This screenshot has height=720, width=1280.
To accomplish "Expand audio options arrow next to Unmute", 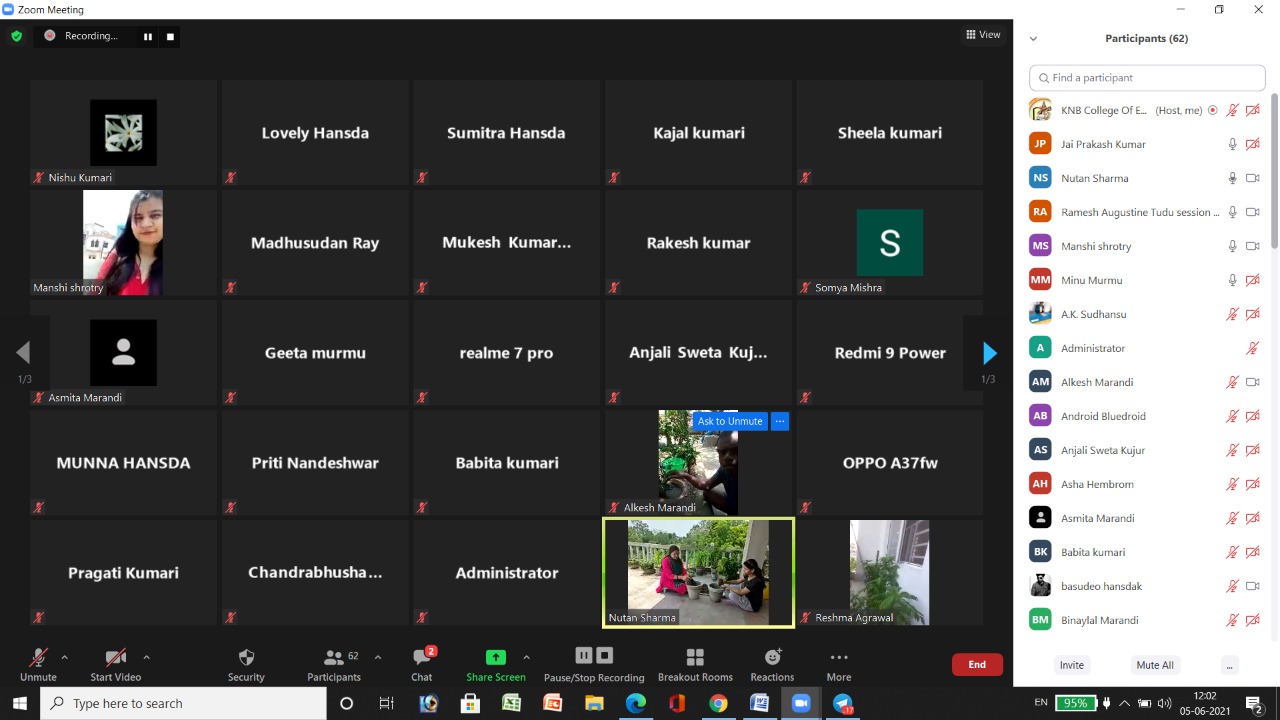I will click(64, 657).
